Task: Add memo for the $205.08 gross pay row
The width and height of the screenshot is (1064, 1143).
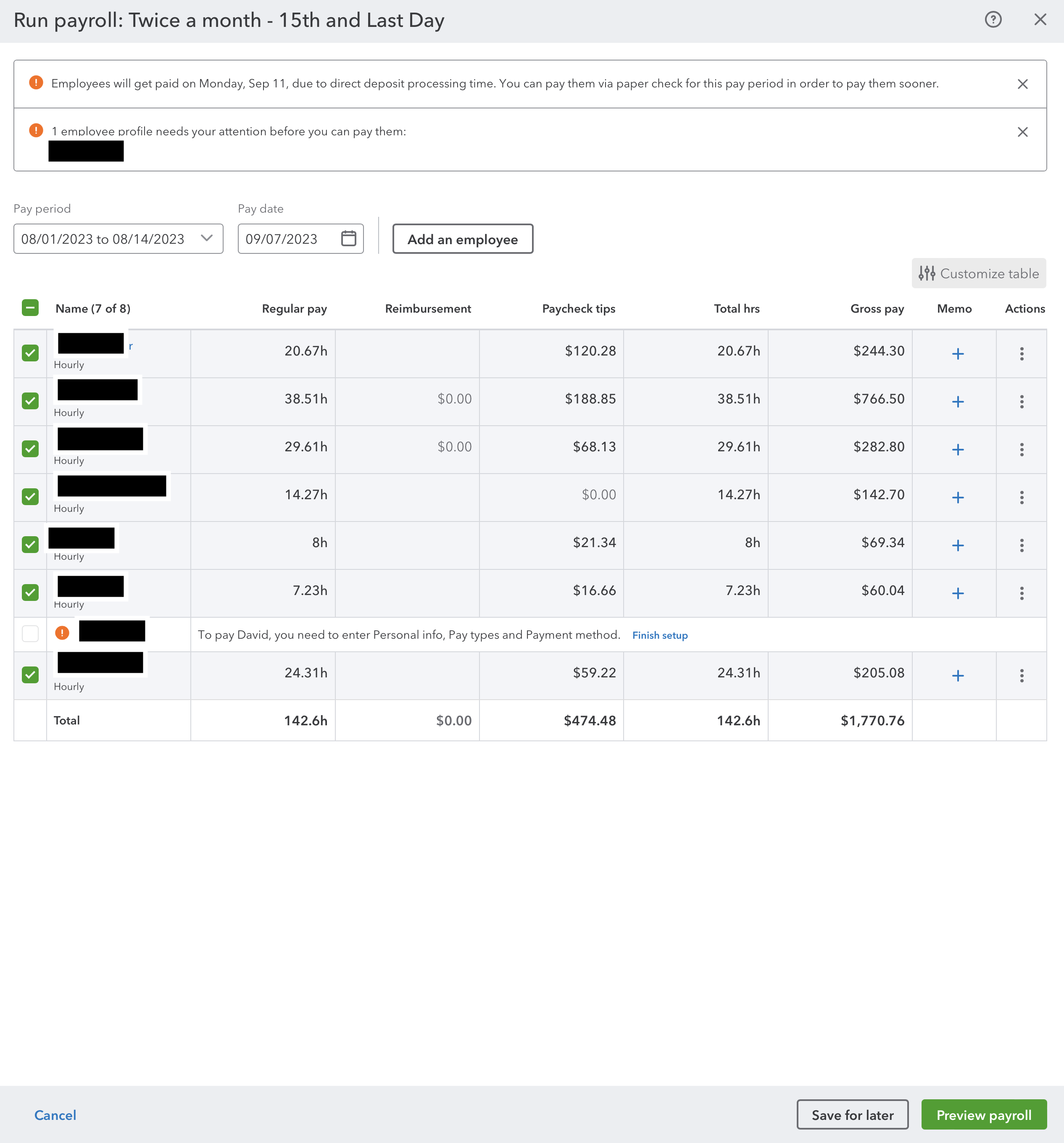Action: tap(957, 675)
